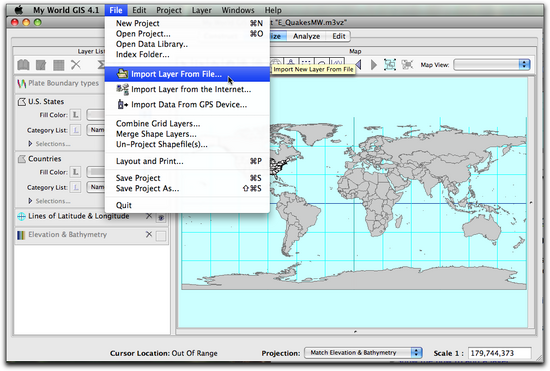Click the table grid icon in Layer List toolbar
The width and height of the screenshot is (550, 371).
pos(59,65)
